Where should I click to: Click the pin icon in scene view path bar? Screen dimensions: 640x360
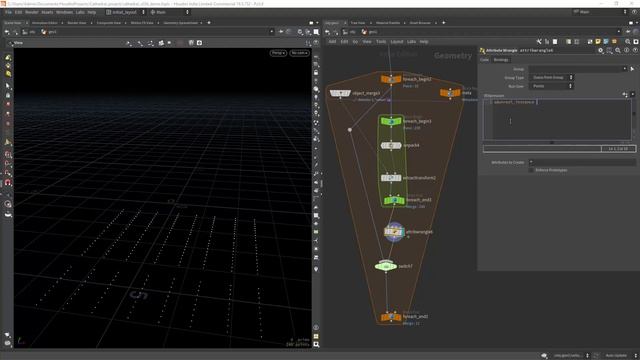point(281,32)
